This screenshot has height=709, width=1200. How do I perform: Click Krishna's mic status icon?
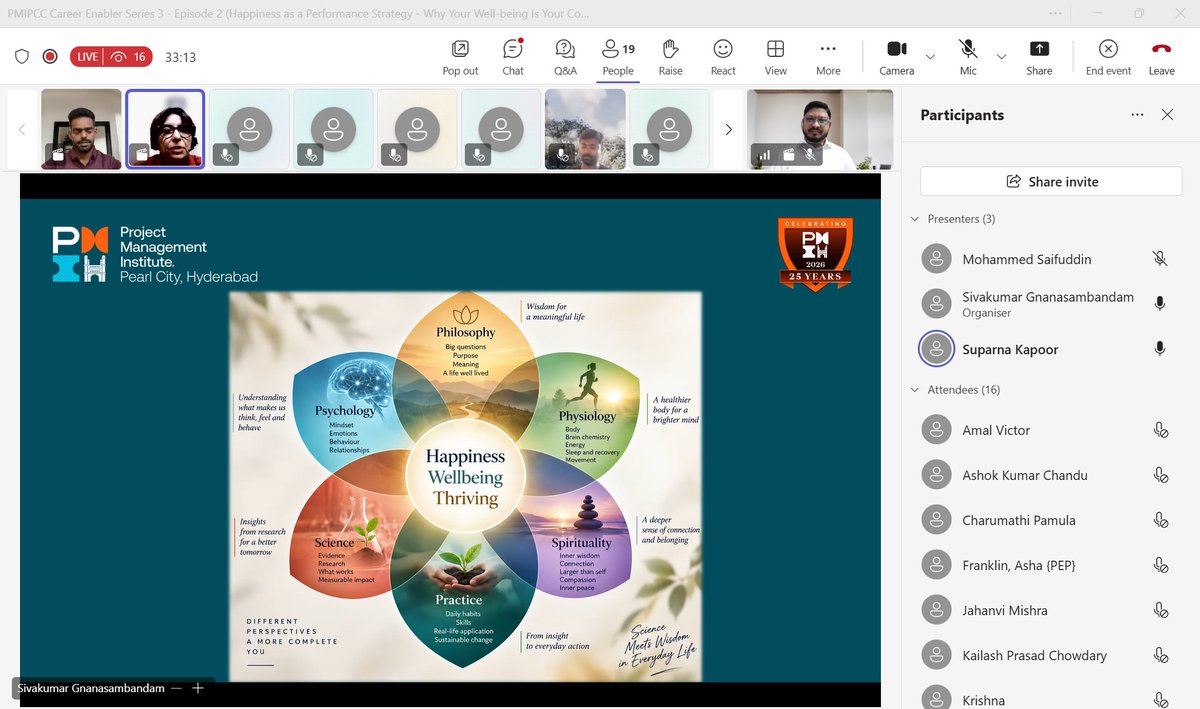coord(1160,700)
